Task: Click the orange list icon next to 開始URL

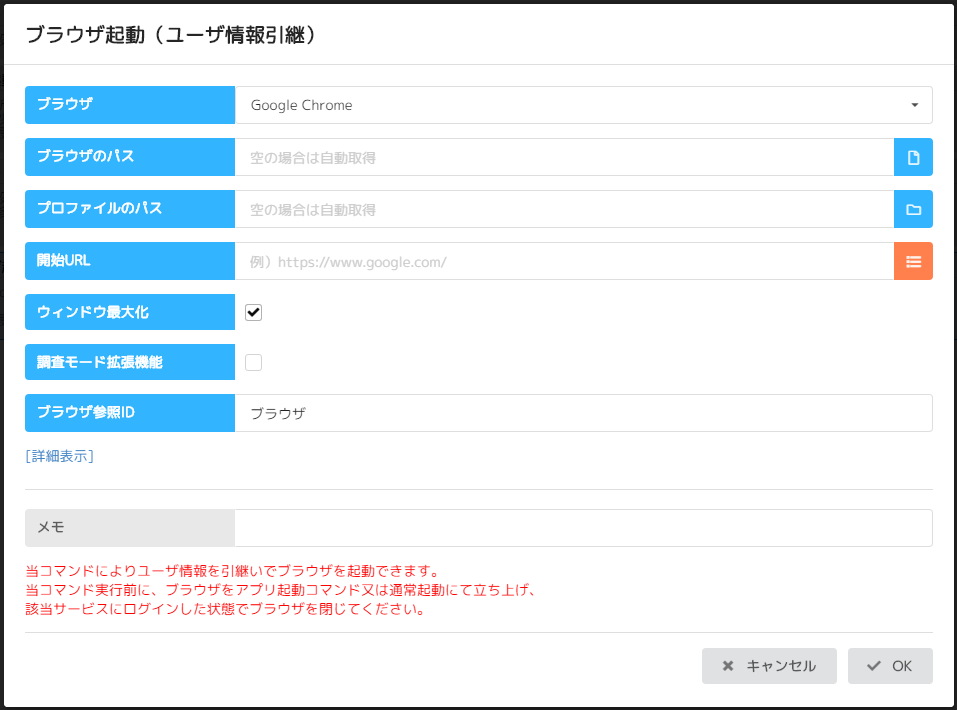Action: (913, 261)
